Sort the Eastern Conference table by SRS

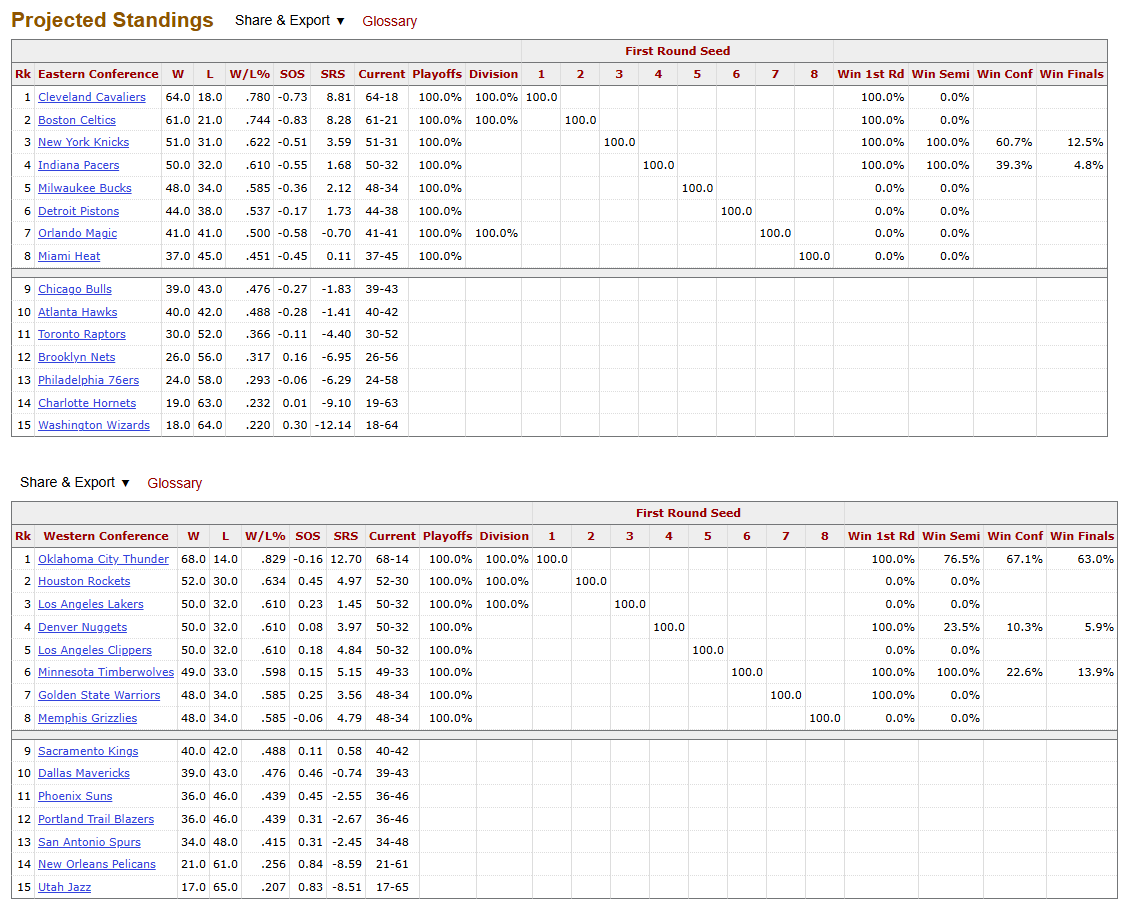click(x=332, y=74)
